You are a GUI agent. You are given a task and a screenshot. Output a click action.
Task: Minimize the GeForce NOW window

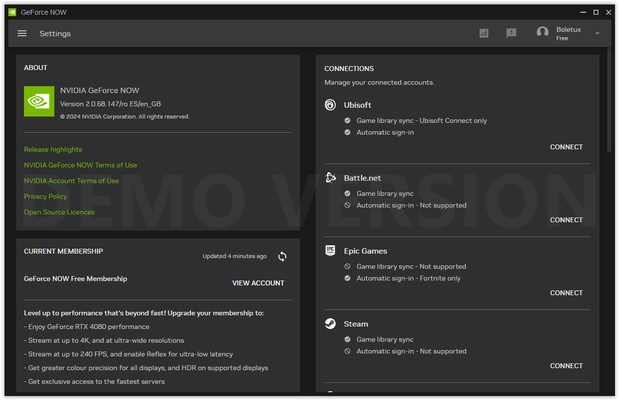click(583, 12)
